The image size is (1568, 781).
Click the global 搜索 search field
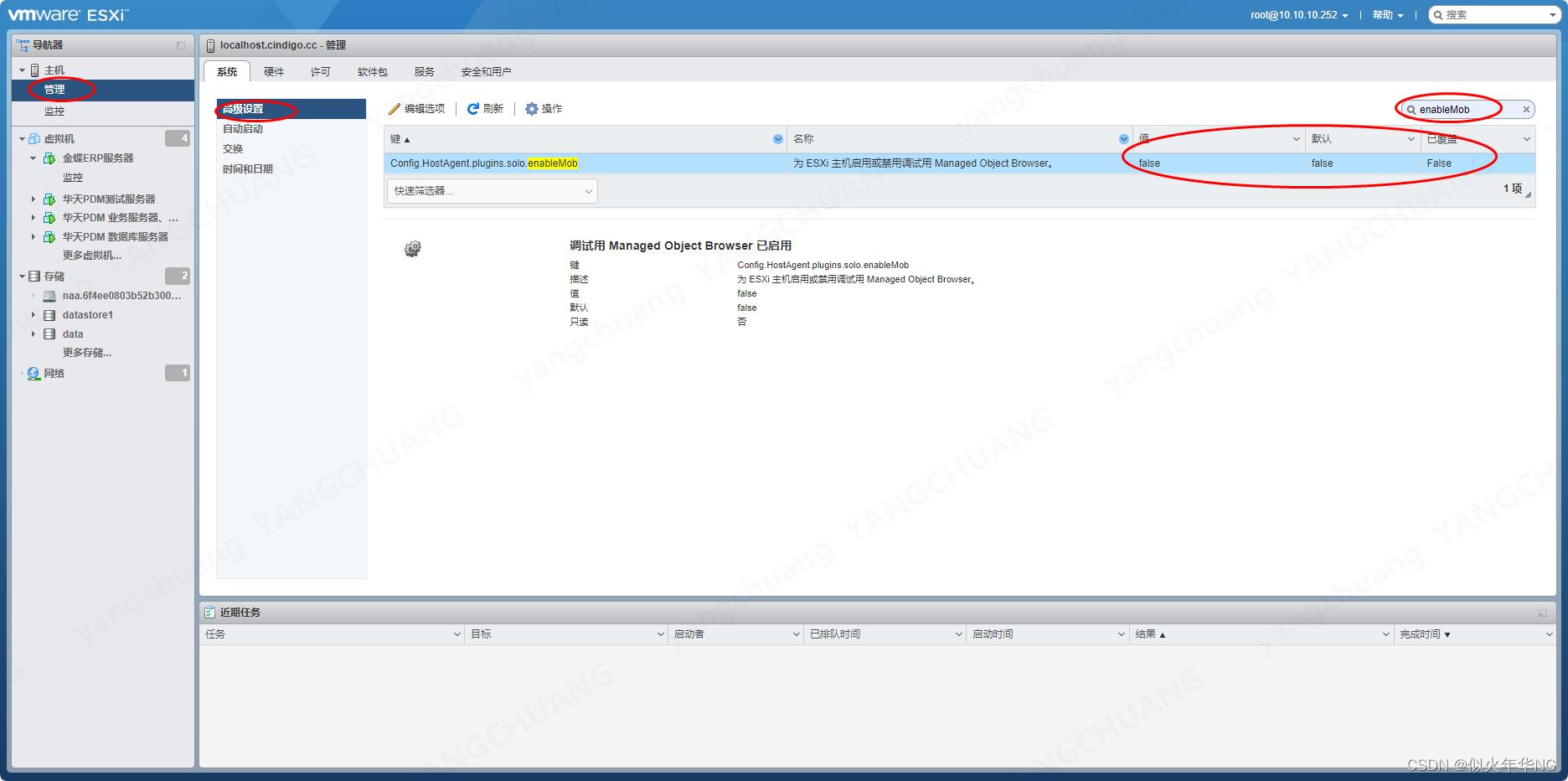point(1495,15)
